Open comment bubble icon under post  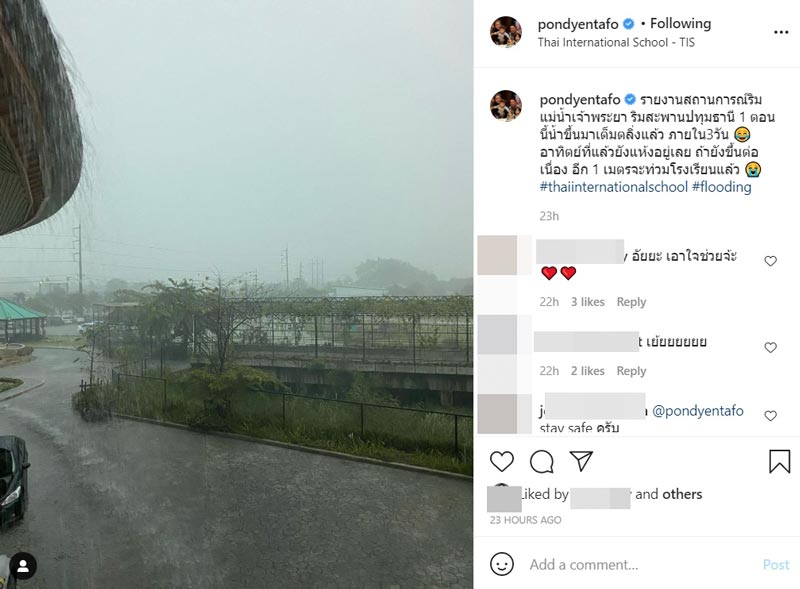(x=542, y=461)
